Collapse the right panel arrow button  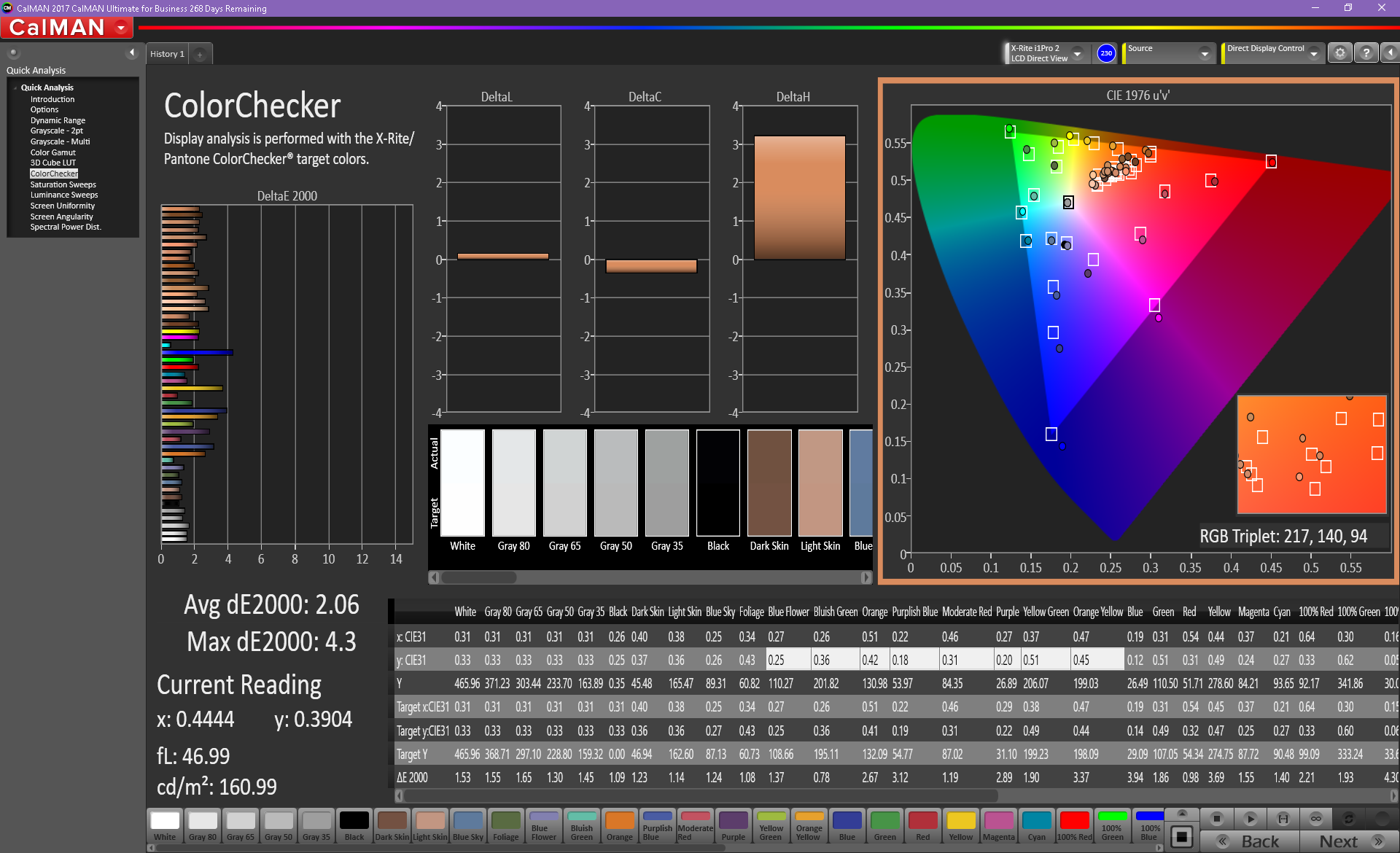click(x=1390, y=53)
